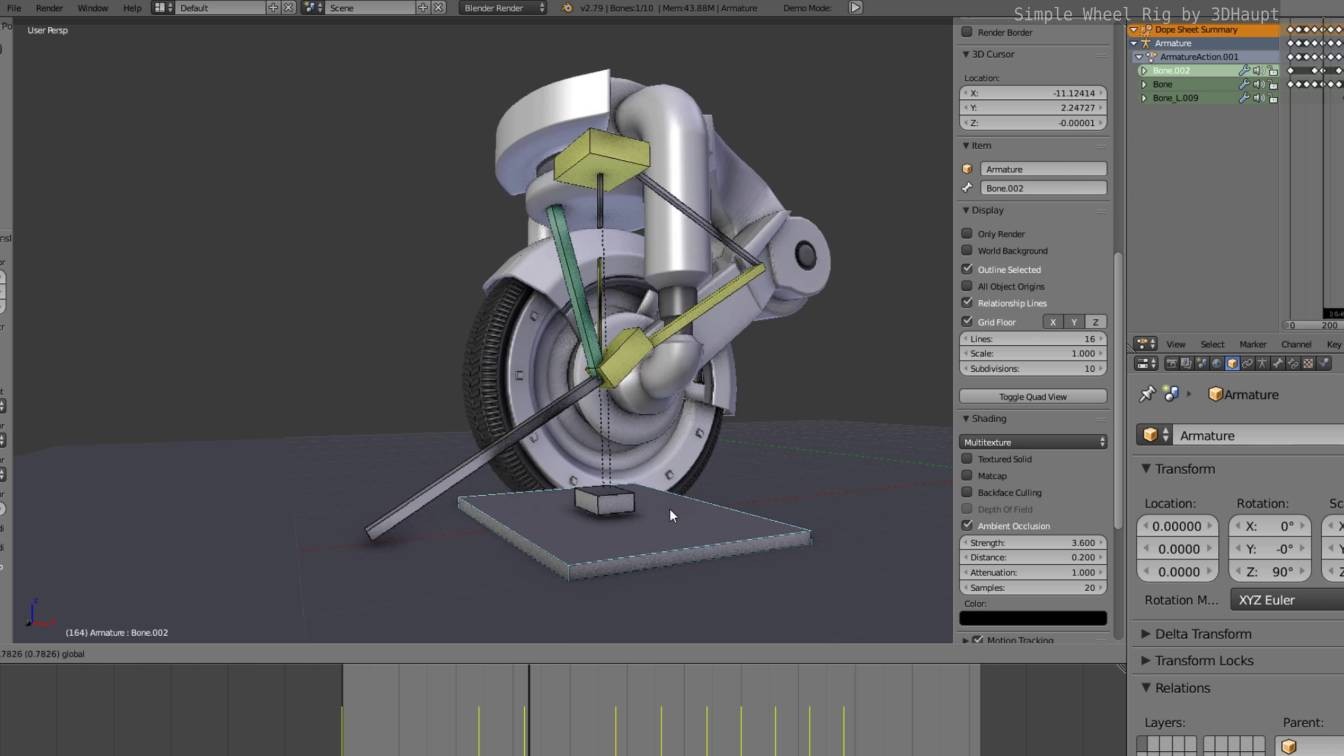This screenshot has height=756, width=1344.
Task: Click the 3D Cursor X location field
Action: (x=1032, y=92)
